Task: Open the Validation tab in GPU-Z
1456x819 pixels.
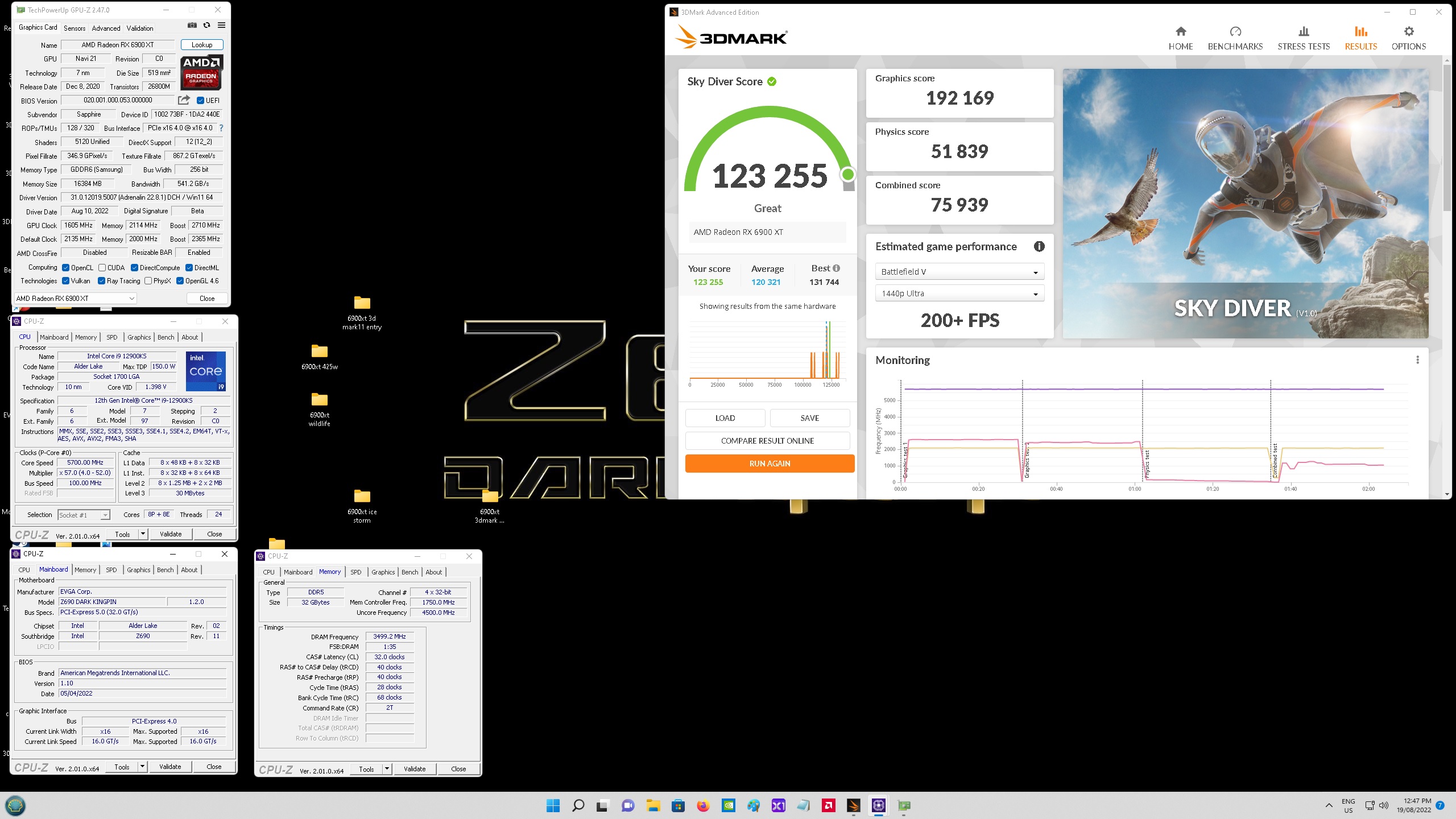Action: tap(140, 28)
